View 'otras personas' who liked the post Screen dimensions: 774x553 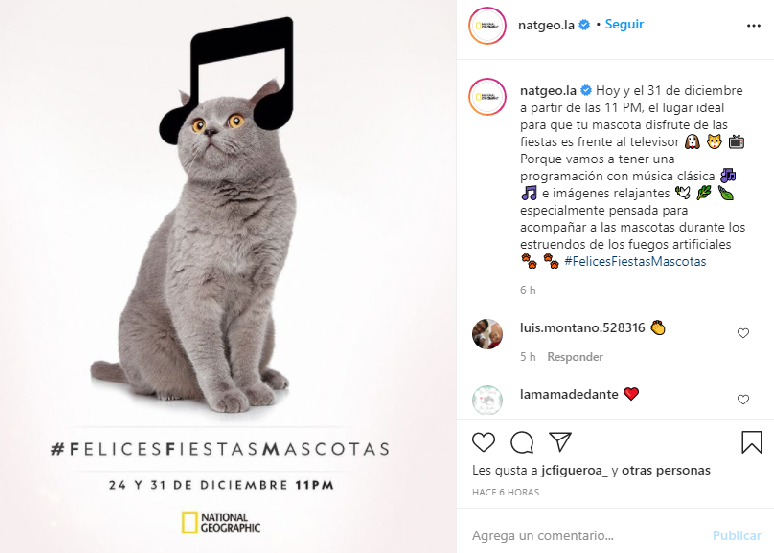click(x=666, y=471)
